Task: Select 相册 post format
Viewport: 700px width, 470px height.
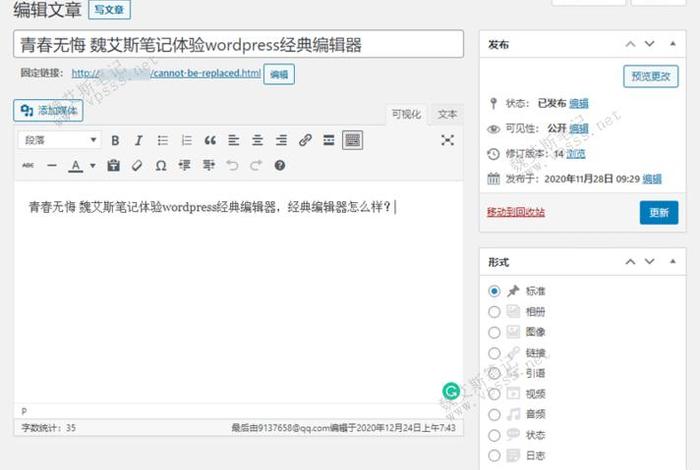Action: [x=494, y=312]
